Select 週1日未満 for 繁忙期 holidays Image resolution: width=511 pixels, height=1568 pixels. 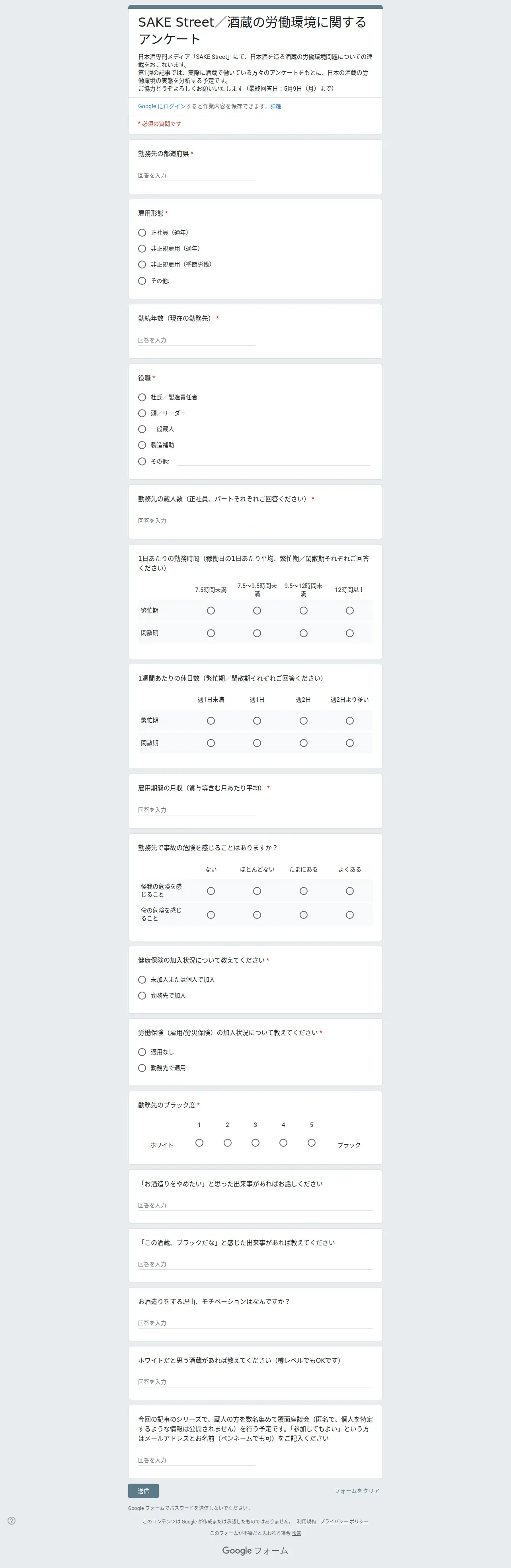pos(211,721)
